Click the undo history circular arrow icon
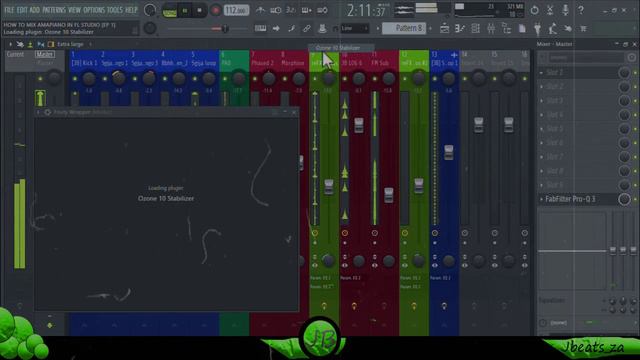Viewport: 640px width, 360px height. [x=534, y=10]
